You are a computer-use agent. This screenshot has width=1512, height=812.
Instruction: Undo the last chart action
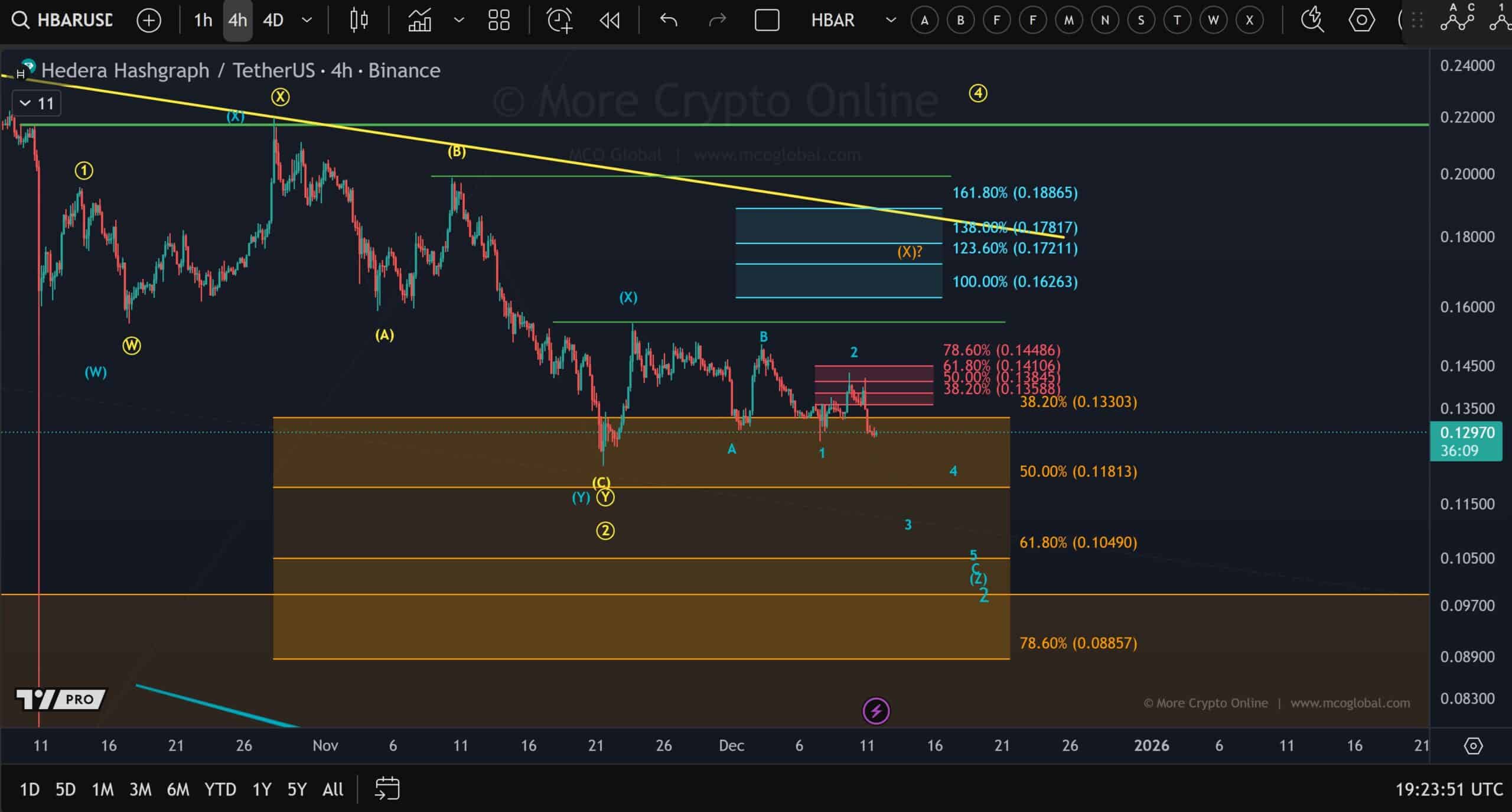[x=667, y=20]
